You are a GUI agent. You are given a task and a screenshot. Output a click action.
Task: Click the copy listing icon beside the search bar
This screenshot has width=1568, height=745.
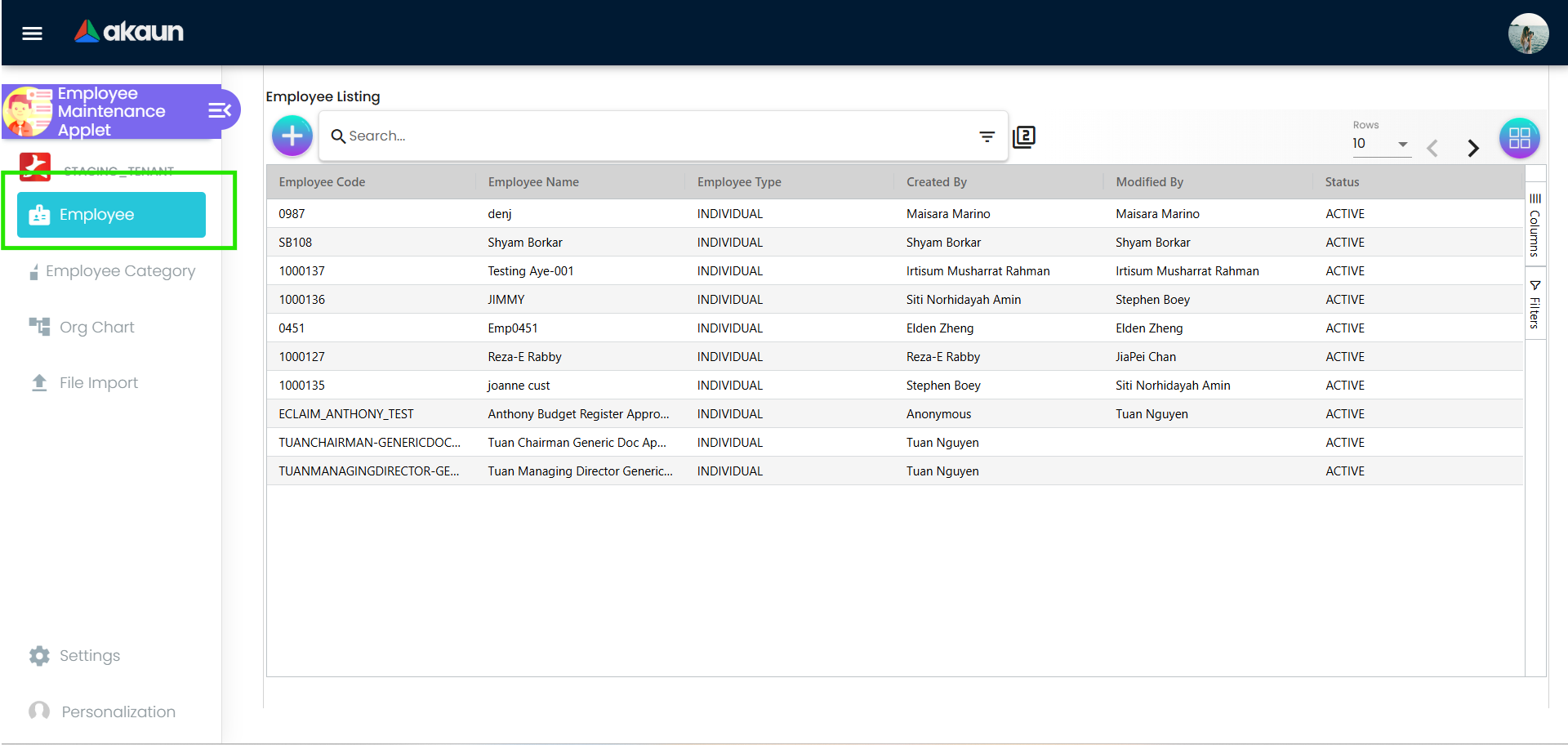tap(1024, 136)
